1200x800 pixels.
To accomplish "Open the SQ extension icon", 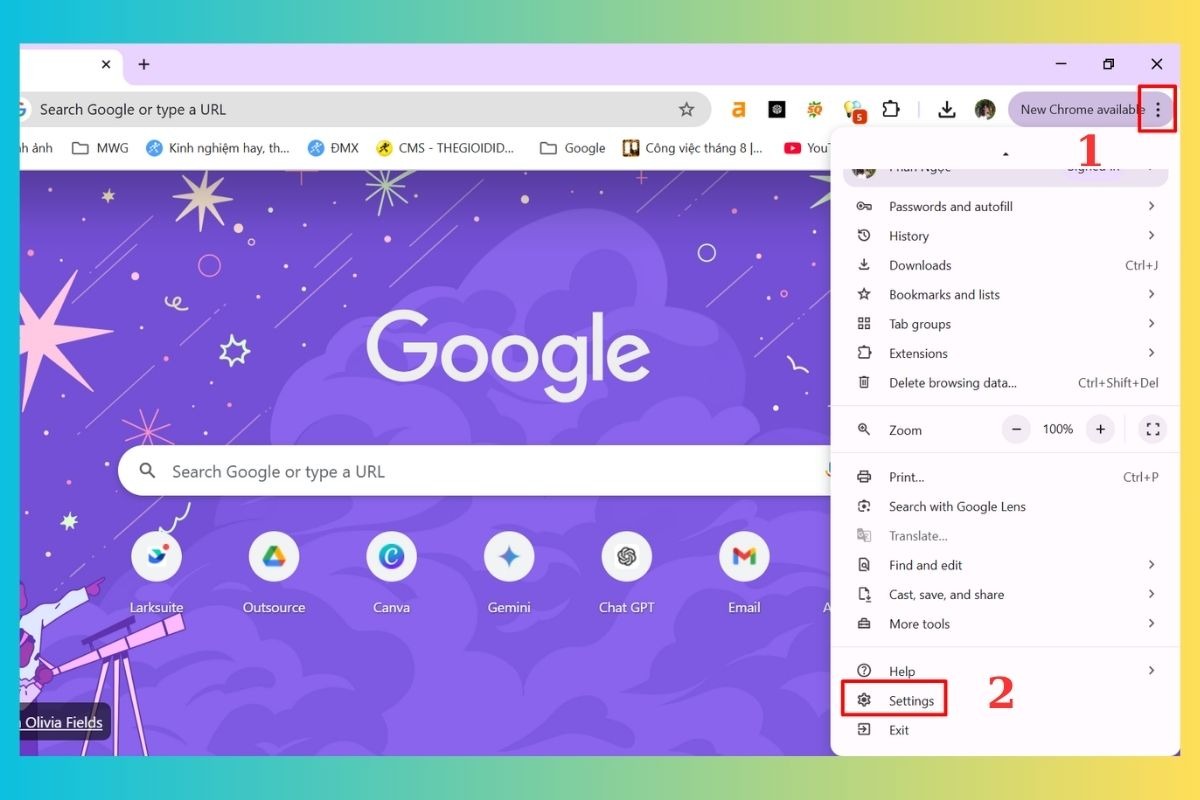I will click(x=815, y=110).
